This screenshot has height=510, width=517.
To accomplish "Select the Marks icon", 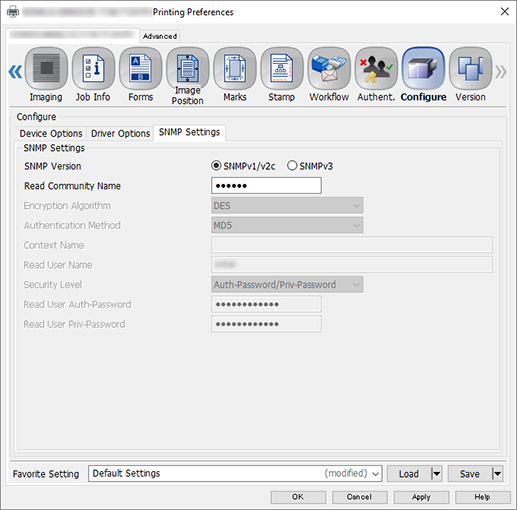I will click(x=235, y=68).
